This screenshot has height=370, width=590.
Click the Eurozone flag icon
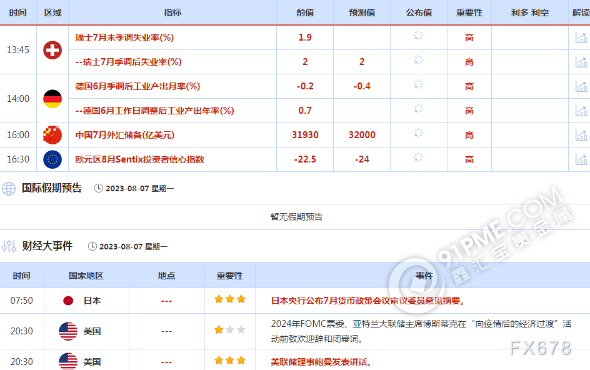(52, 159)
